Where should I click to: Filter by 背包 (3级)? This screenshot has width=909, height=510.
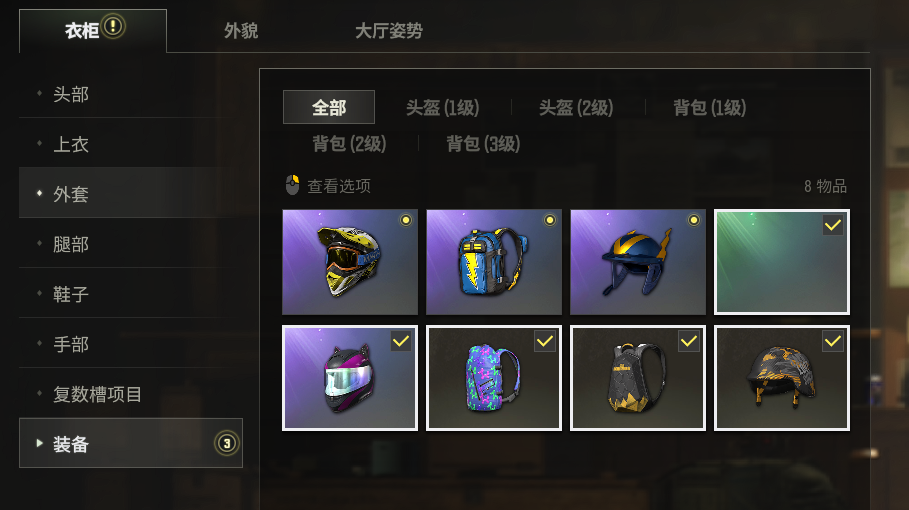(483, 143)
